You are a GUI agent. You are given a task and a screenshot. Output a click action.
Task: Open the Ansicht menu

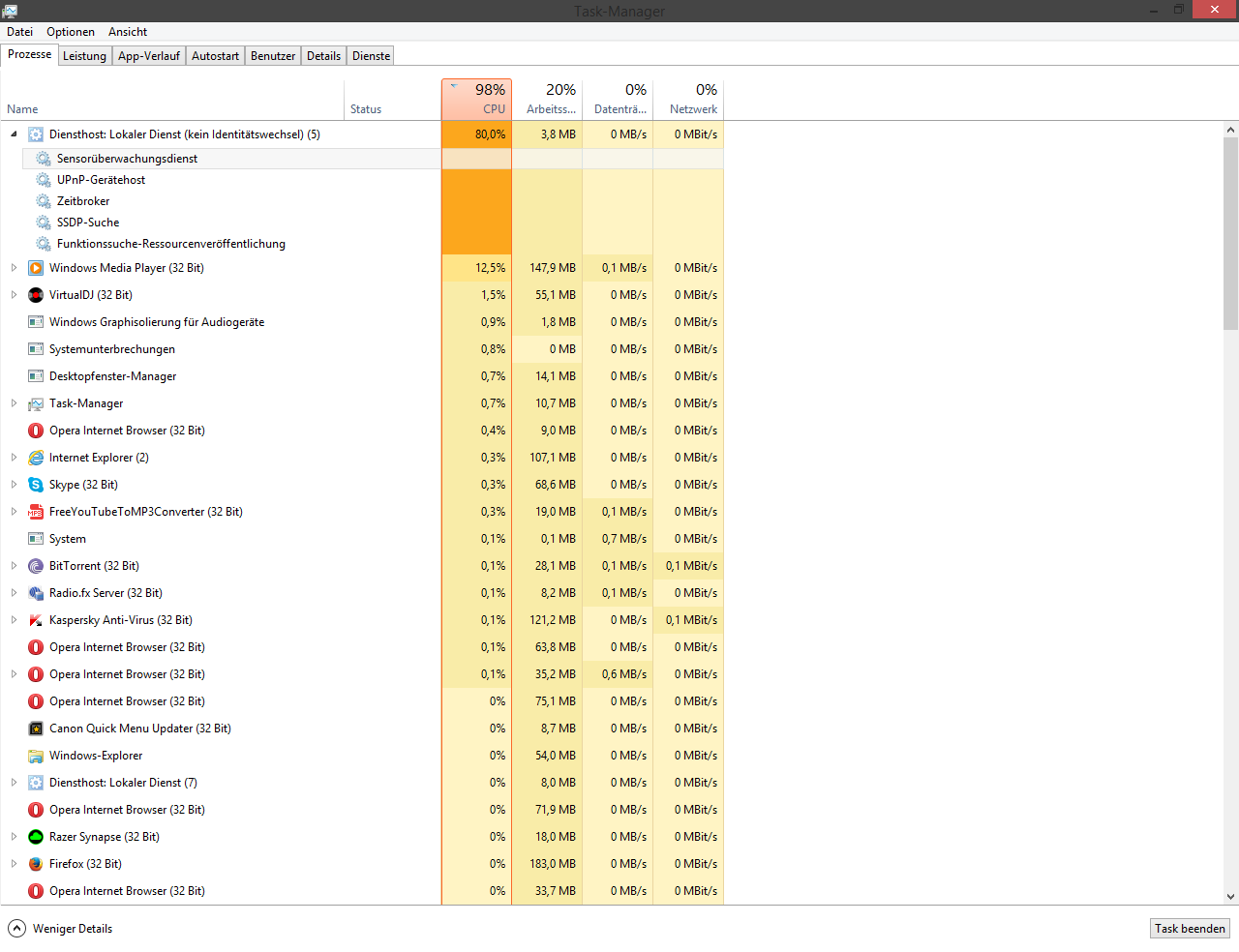click(128, 32)
